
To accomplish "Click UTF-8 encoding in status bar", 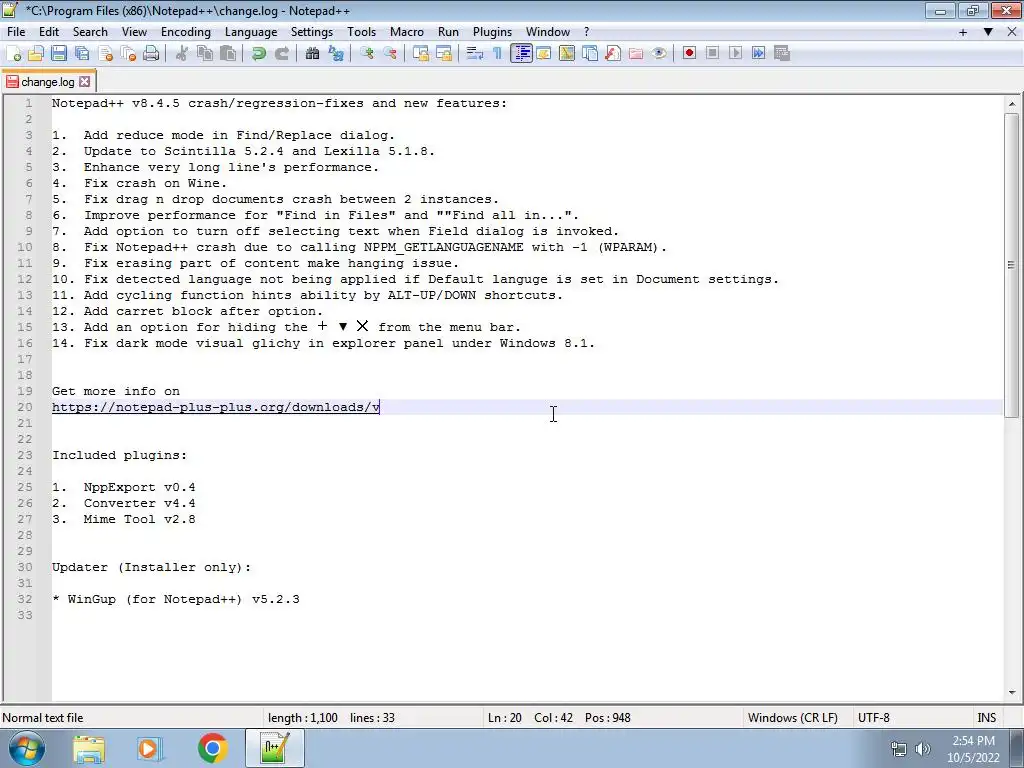I will 873,718.
